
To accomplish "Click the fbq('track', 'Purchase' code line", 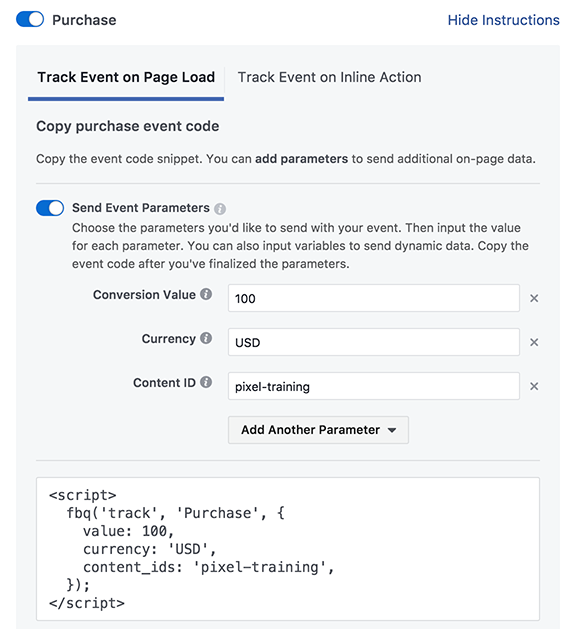I will pyautogui.click(x=175, y=513).
